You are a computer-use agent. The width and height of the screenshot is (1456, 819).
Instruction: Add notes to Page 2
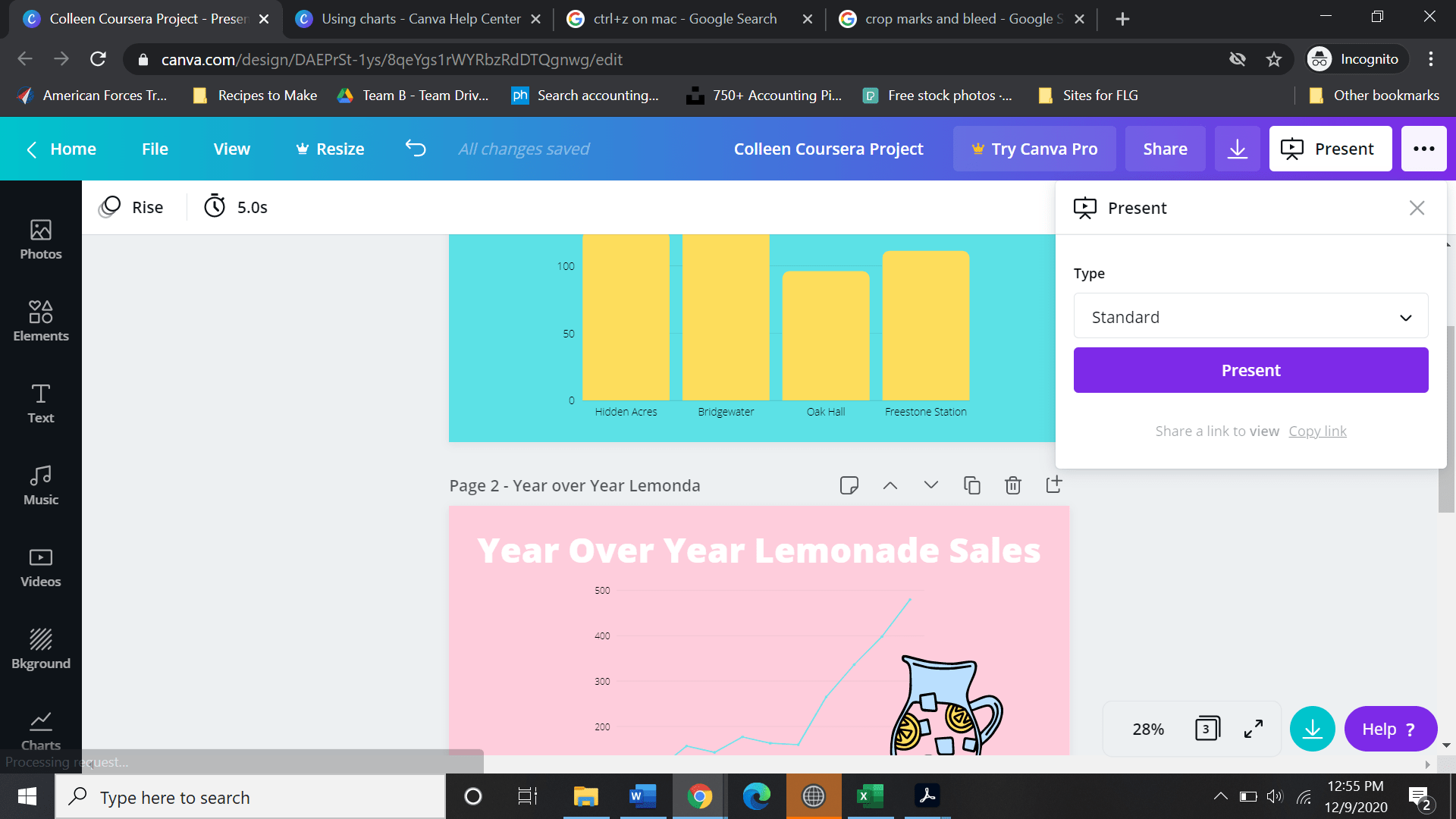pyautogui.click(x=849, y=485)
